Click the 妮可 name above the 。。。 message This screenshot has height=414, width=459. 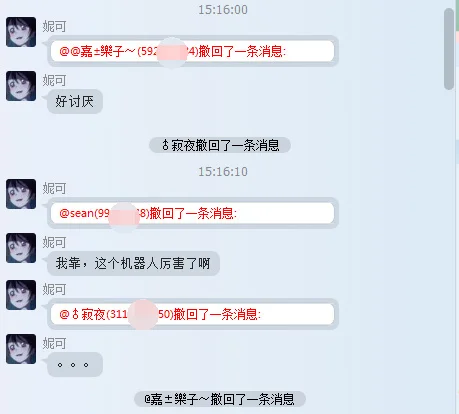pyautogui.click(x=54, y=343)
